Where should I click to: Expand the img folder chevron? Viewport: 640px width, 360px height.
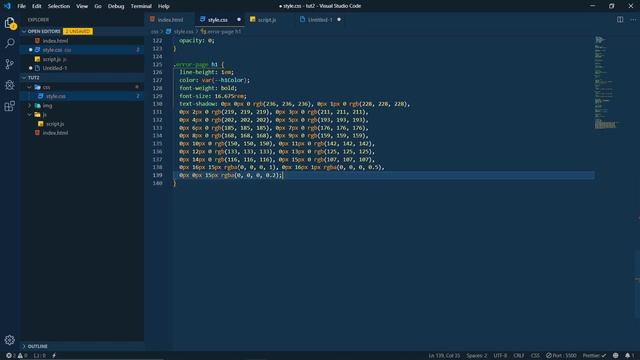29,106
